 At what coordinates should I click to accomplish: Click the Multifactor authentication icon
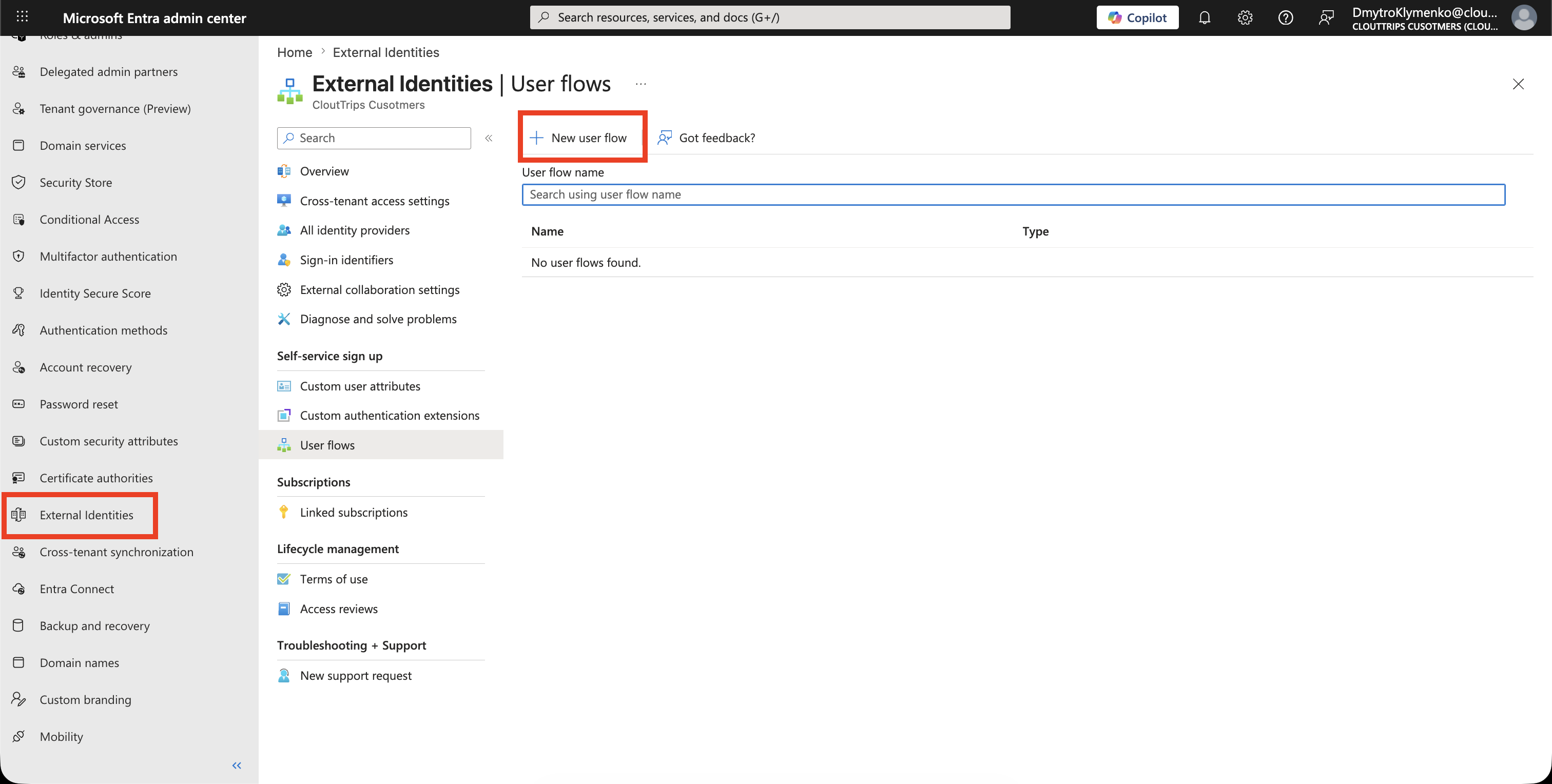click(18, 256)
